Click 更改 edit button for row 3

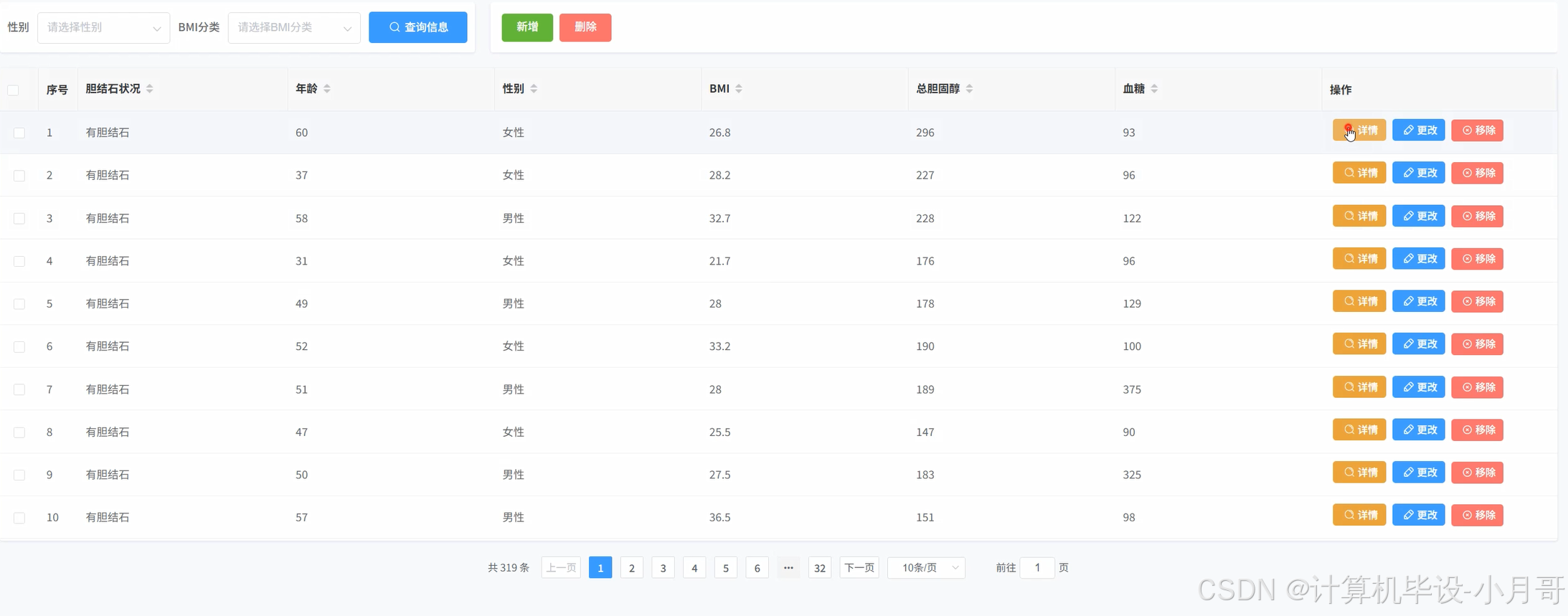click(1419, 216)
